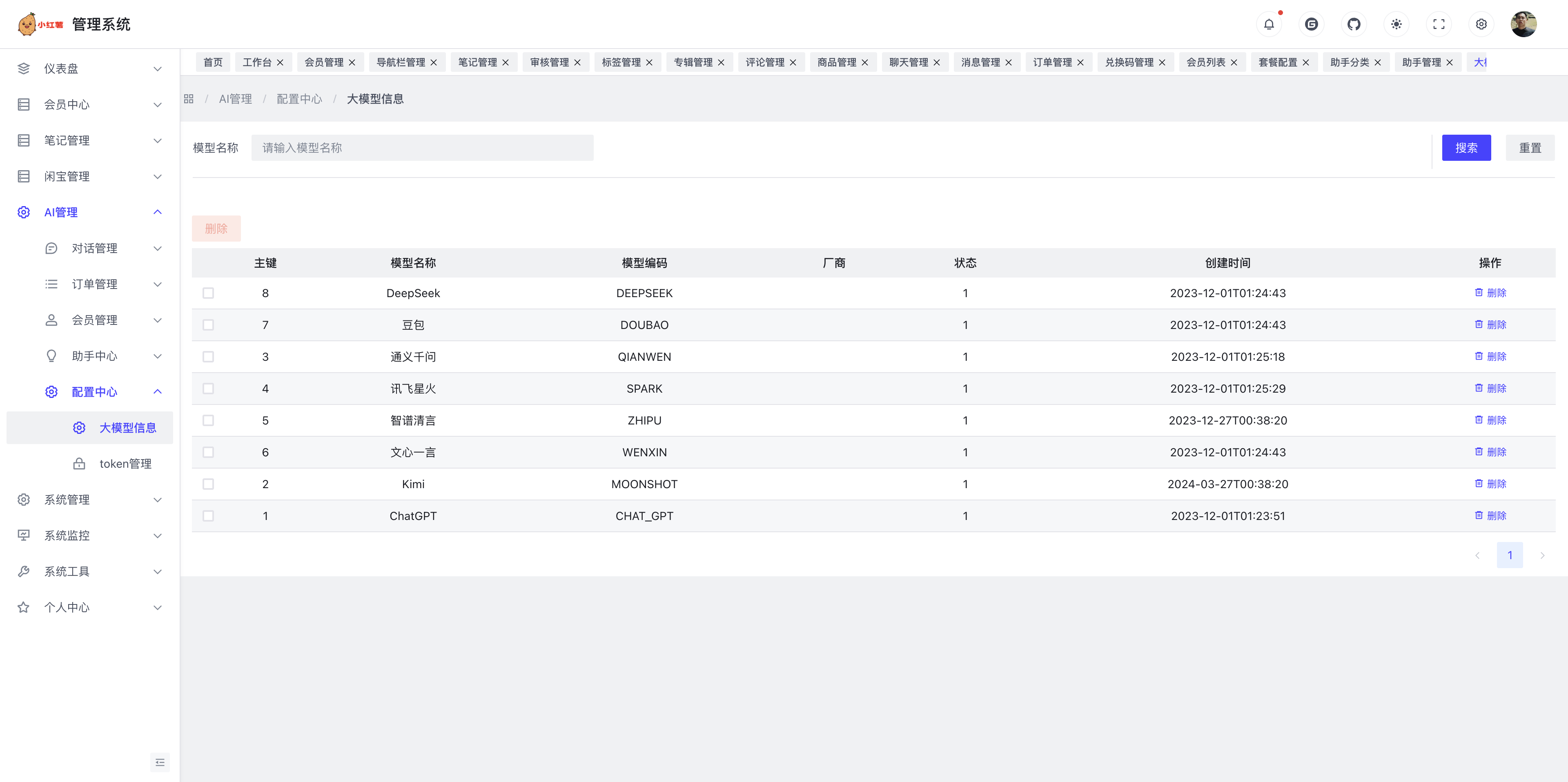Collapse sidebar using bottom fold icon
This screenshot has width=1568, height=782.
(160, 762)
